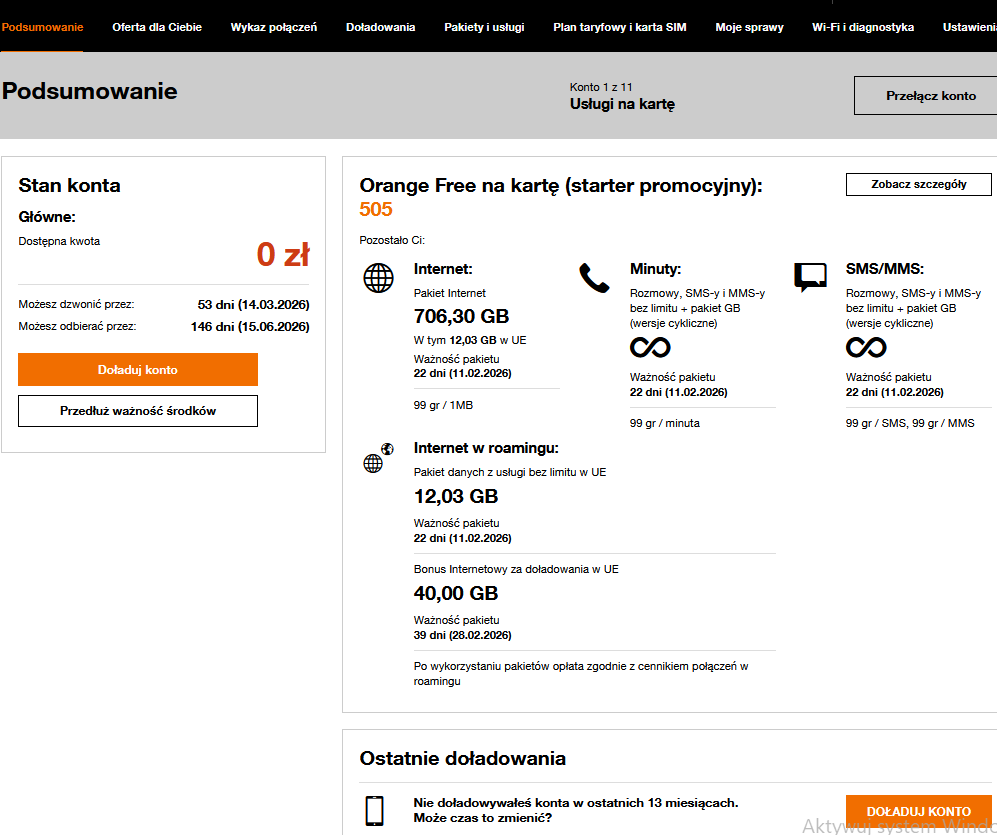Click the globe icon next to Internet
This screenshot has height=835, width=997.
click(x=378, y=278)
